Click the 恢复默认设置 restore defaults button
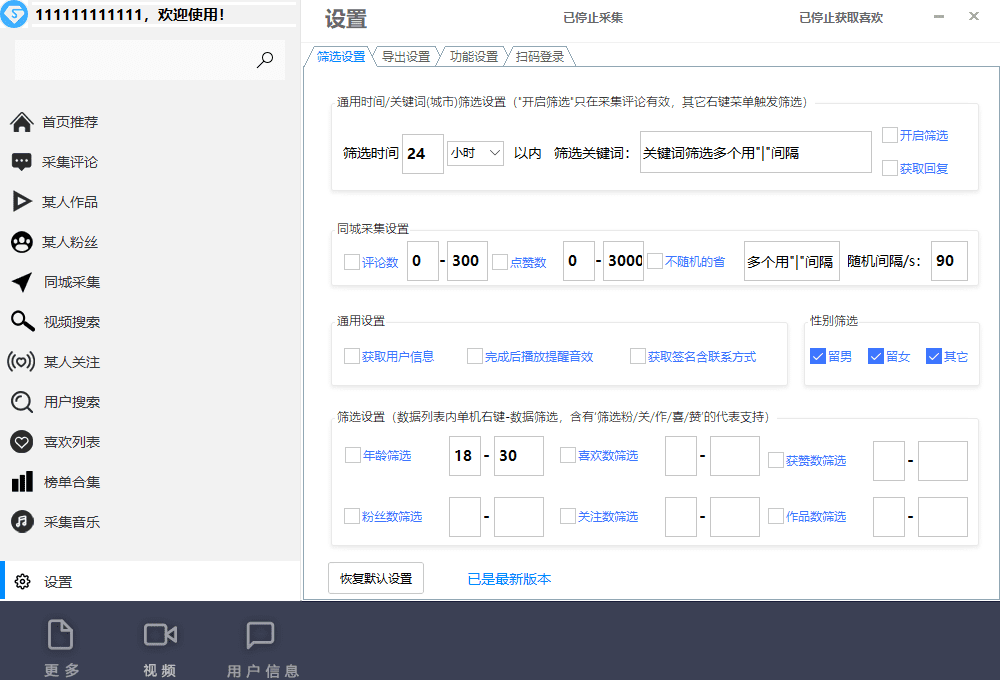 point(375,578)
